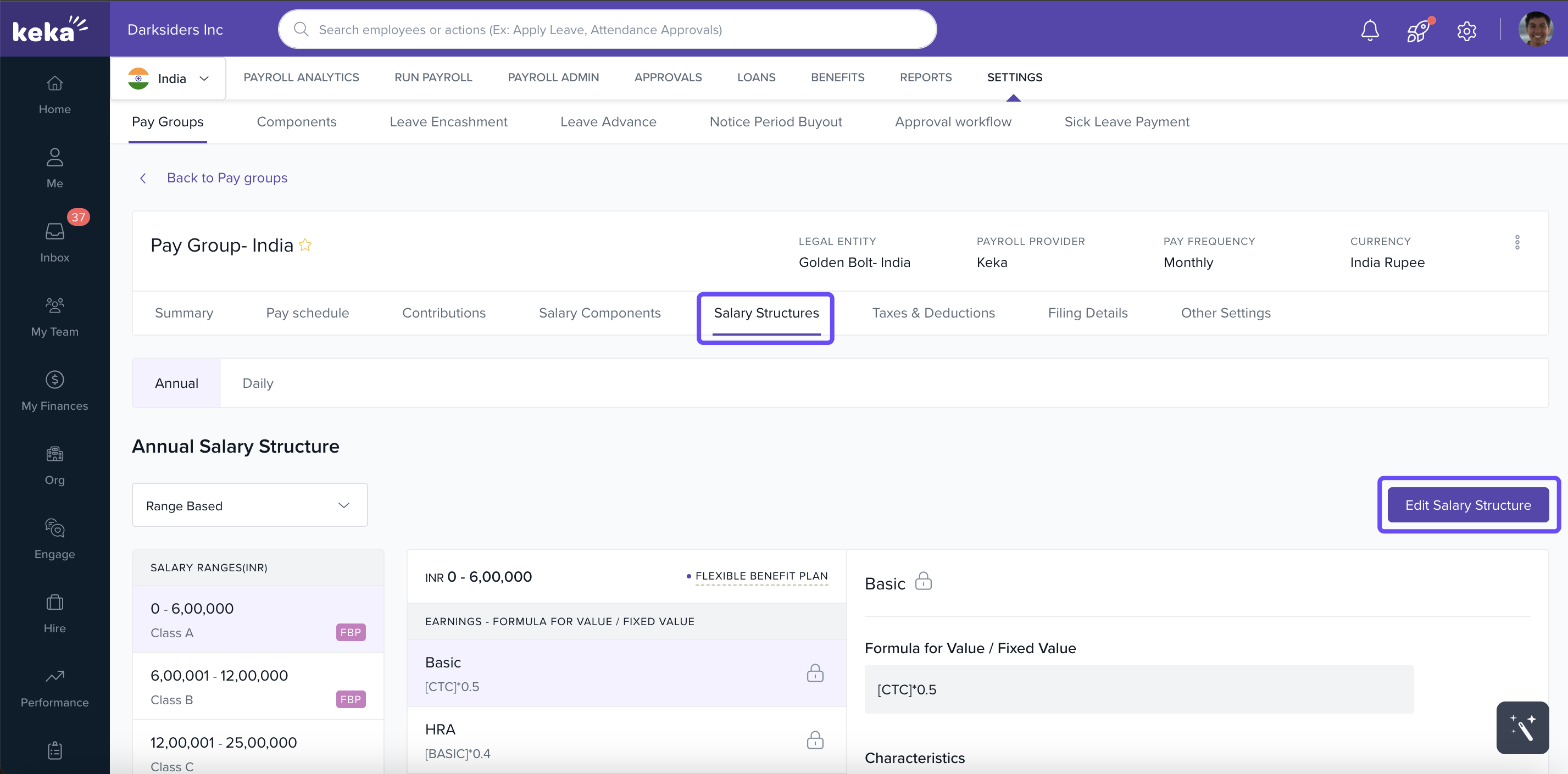
Task: Click the magic wand assistant button
Action: 1522,727
